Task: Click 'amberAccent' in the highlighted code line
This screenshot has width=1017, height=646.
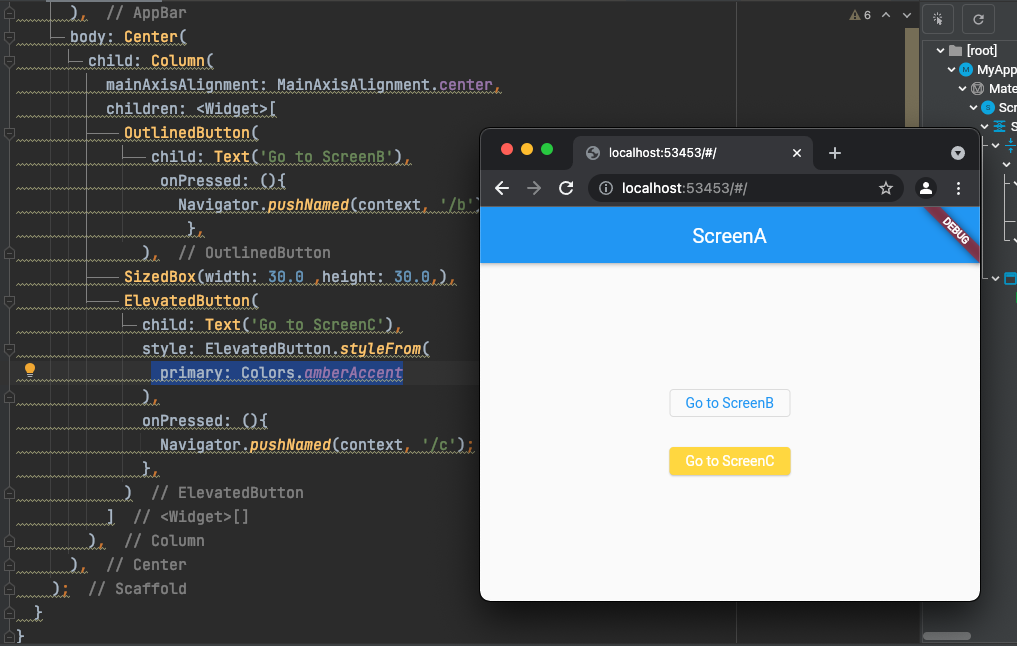Action: (353, 373)
